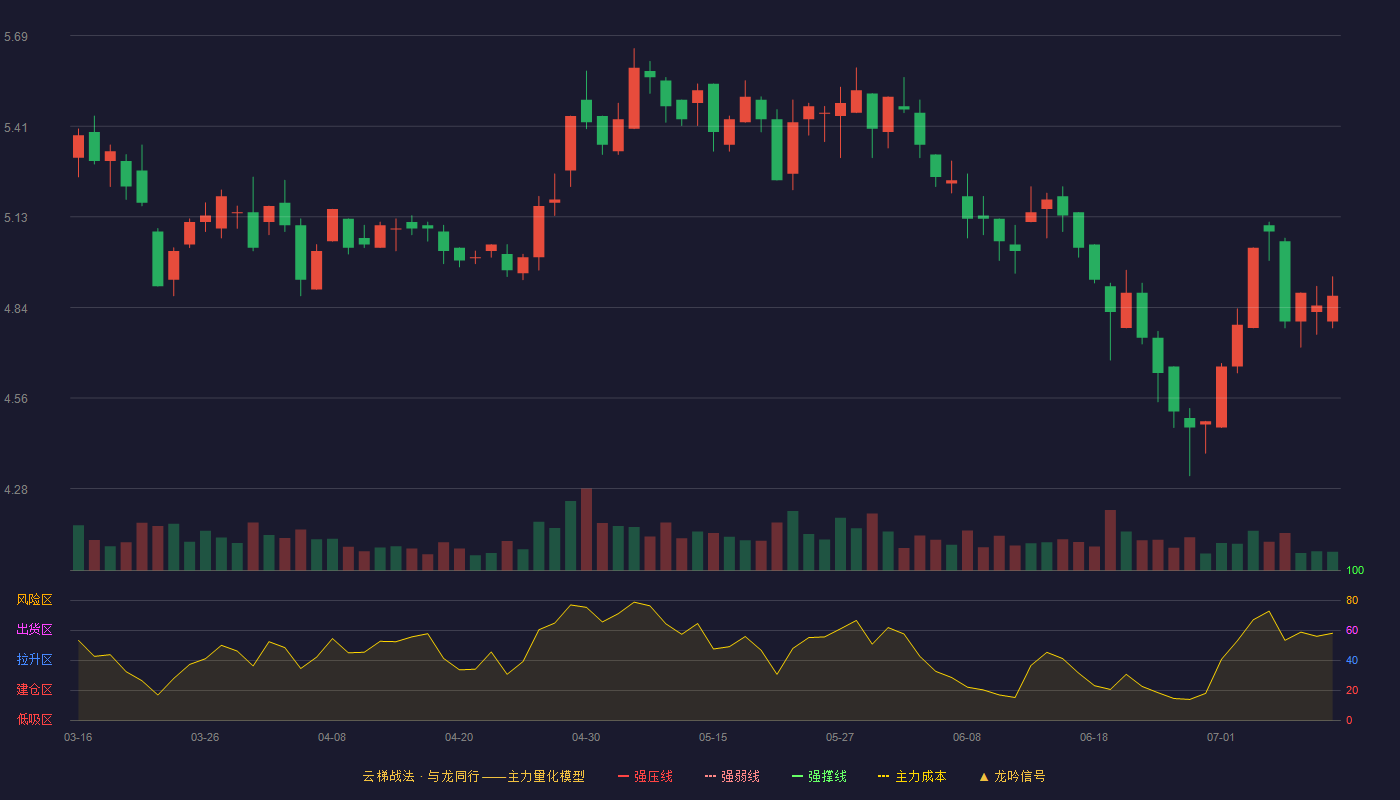
Task: Click the 100 value on the indicator axis
Action: pyautogui.click(x=1355, y=570)
